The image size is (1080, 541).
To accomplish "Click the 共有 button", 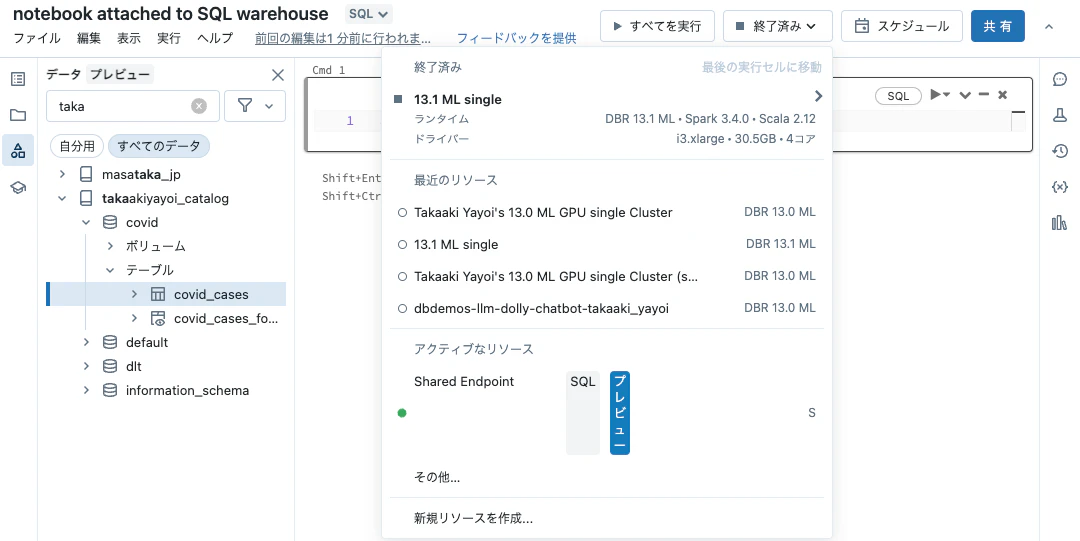I will [997, 26].
